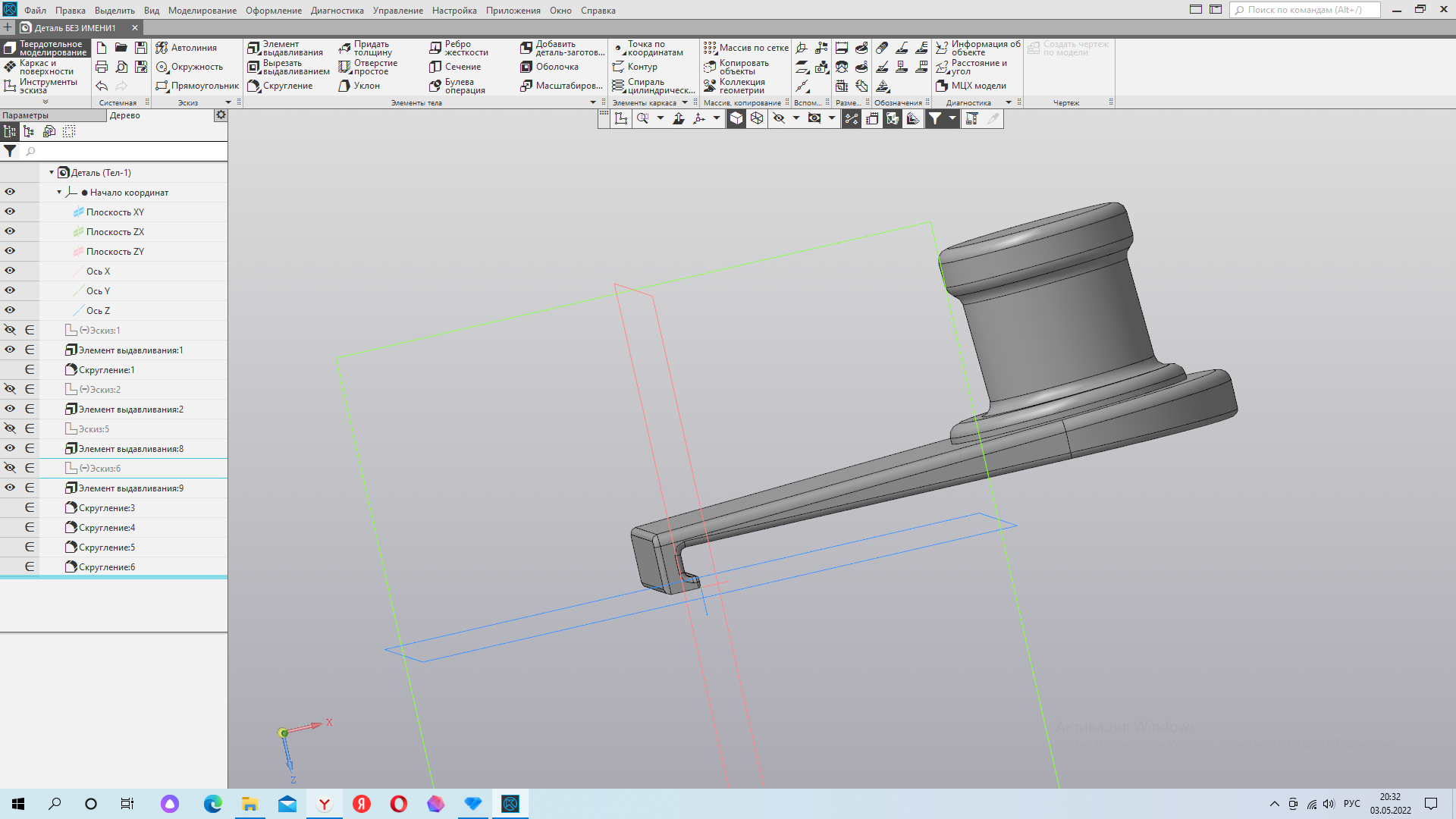Select the Shell (Оболочка) tool
Viewport: 1456px width, 819px height.
pos(526,67)
